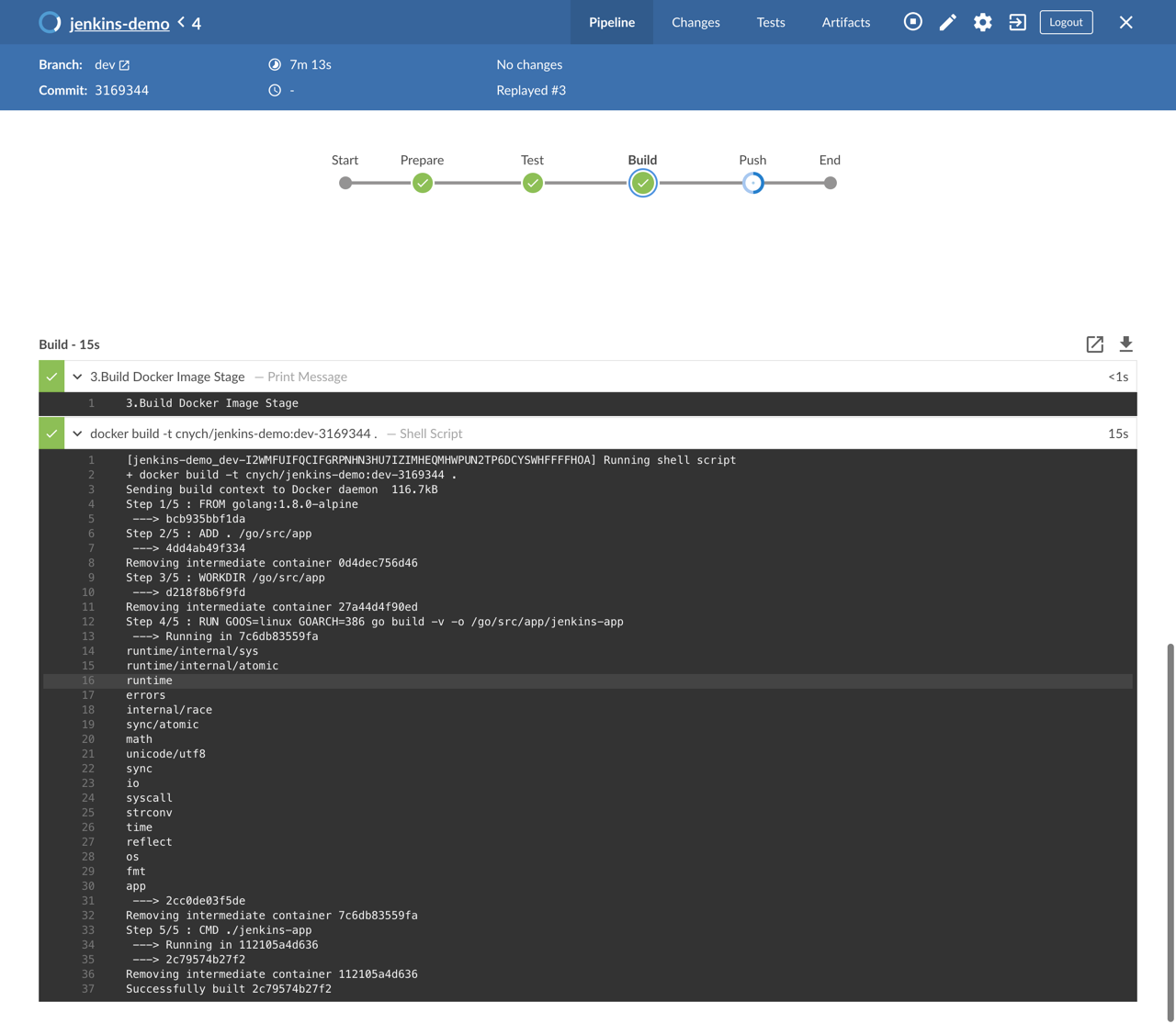Click the go to classic Jenkins icon
This screenshot has height=1024, width=1176.
[1017, 22]
